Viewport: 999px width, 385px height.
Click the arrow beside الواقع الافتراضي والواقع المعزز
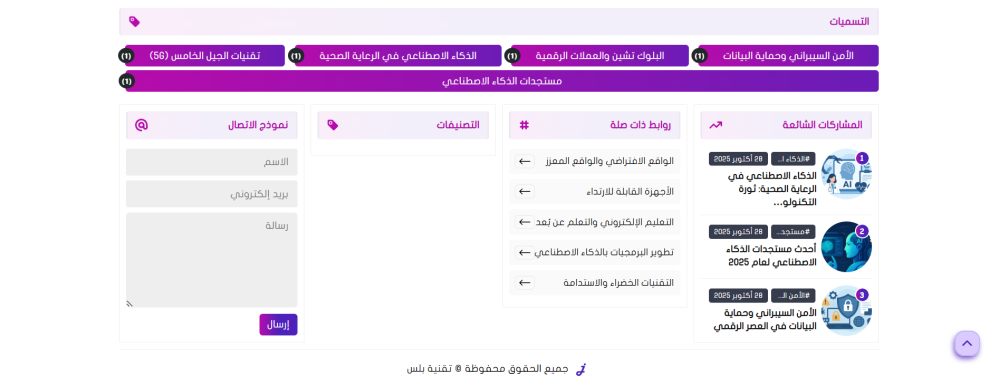point(525,161)
